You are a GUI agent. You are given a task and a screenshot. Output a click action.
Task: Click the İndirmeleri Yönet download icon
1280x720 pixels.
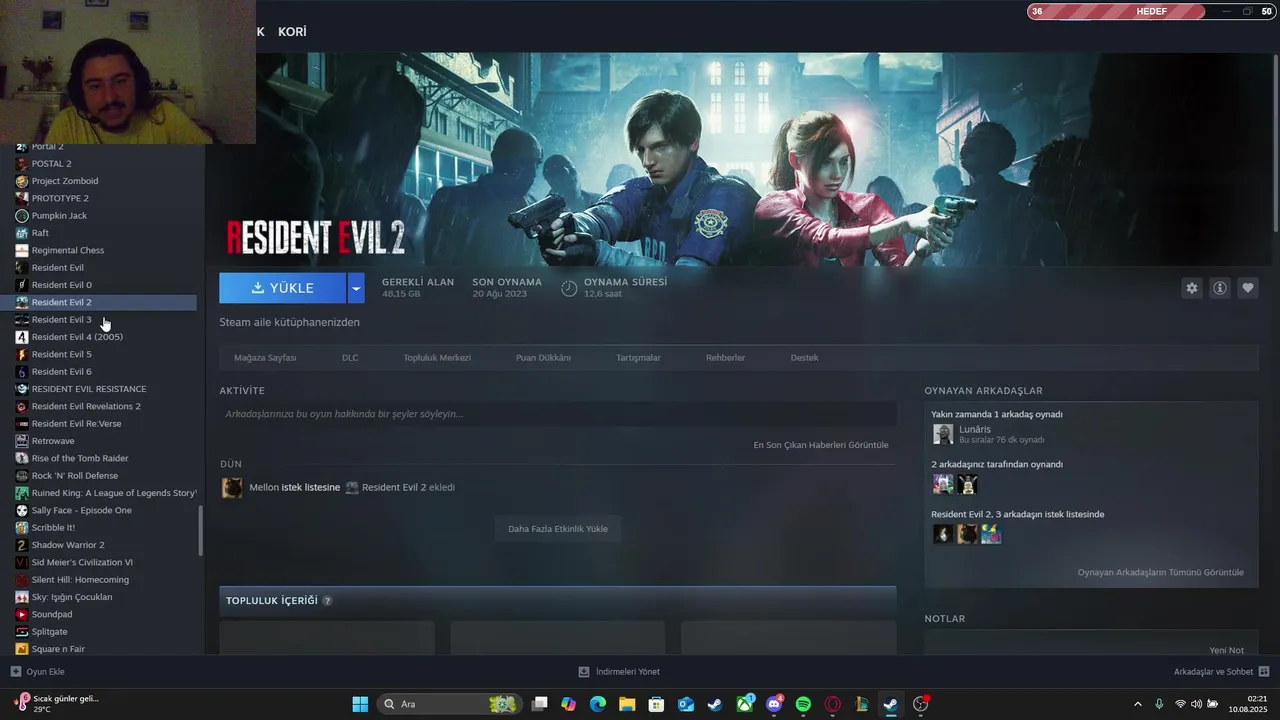point(584,672)
